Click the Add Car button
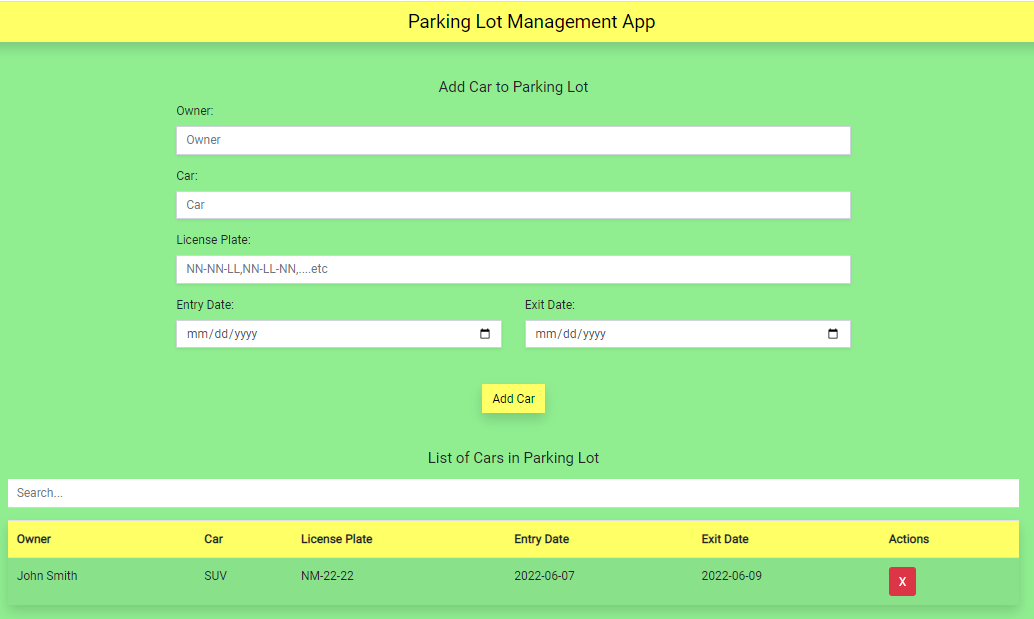Viewport: 1034px width, 619px height. (513, 399)
